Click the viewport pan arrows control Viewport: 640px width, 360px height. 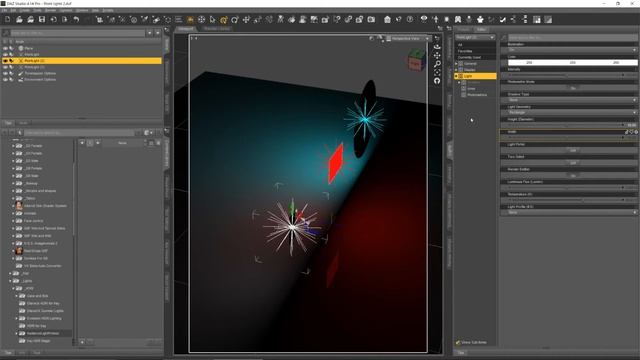tap(437, 55)
